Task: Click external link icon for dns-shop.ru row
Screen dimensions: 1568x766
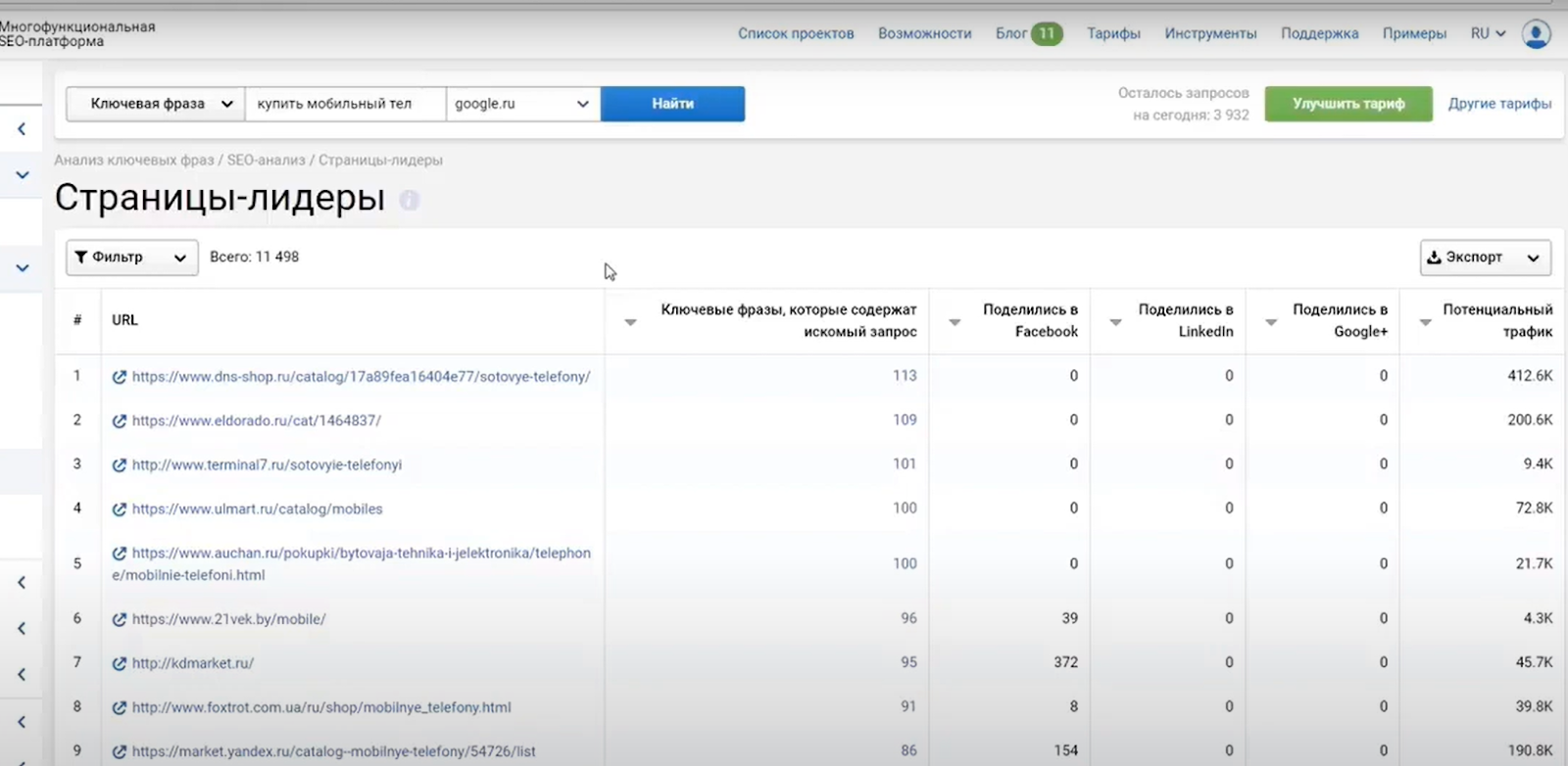Action: pyautogui.click(x=120, y=377)
